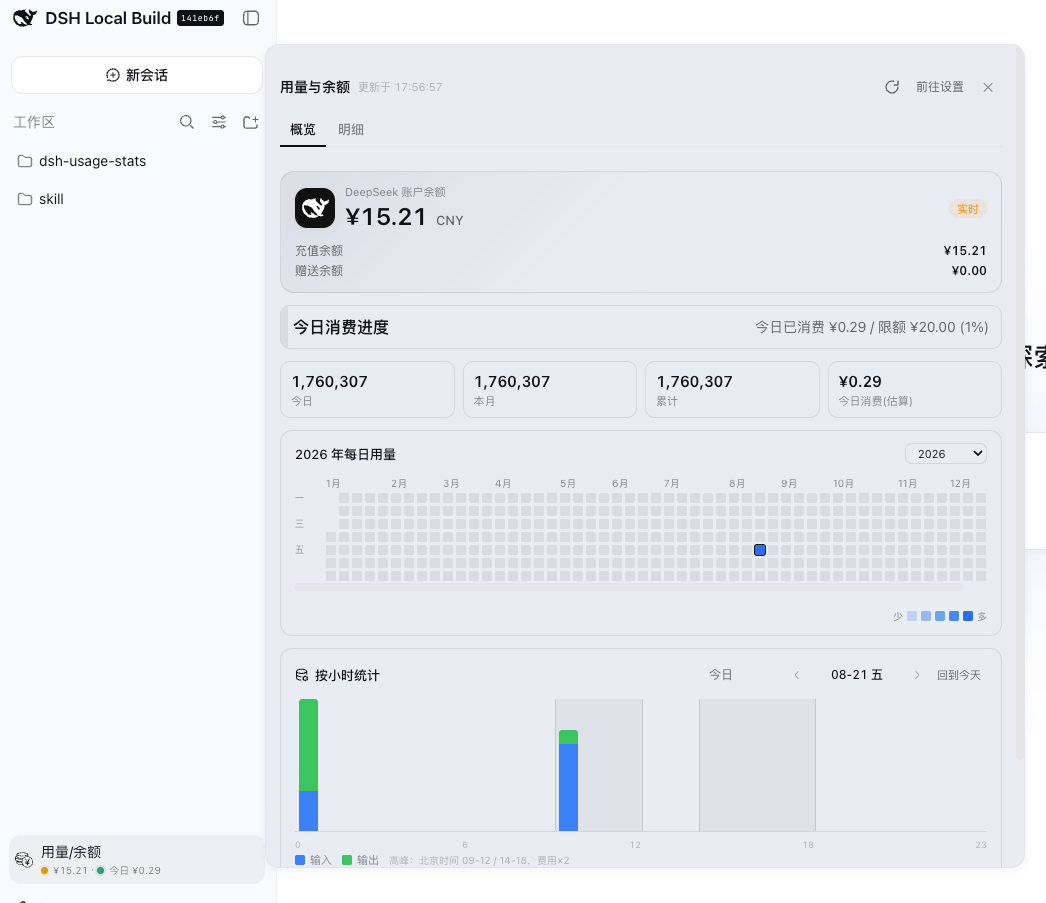
Task: Click the 充值余额 ¥15.21 value
Action: click(x=965, y=251)
